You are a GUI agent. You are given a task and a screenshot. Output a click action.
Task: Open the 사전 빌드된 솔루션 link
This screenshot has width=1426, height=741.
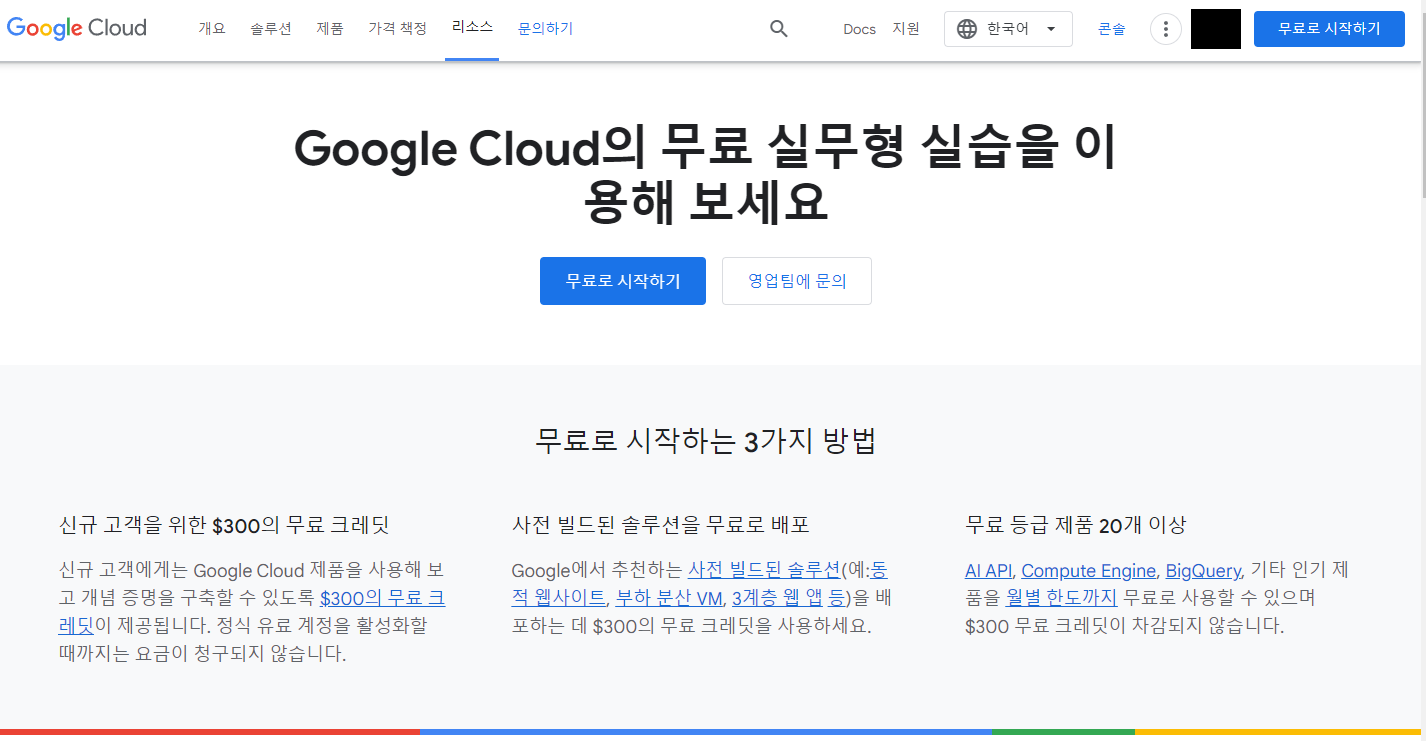764,570
